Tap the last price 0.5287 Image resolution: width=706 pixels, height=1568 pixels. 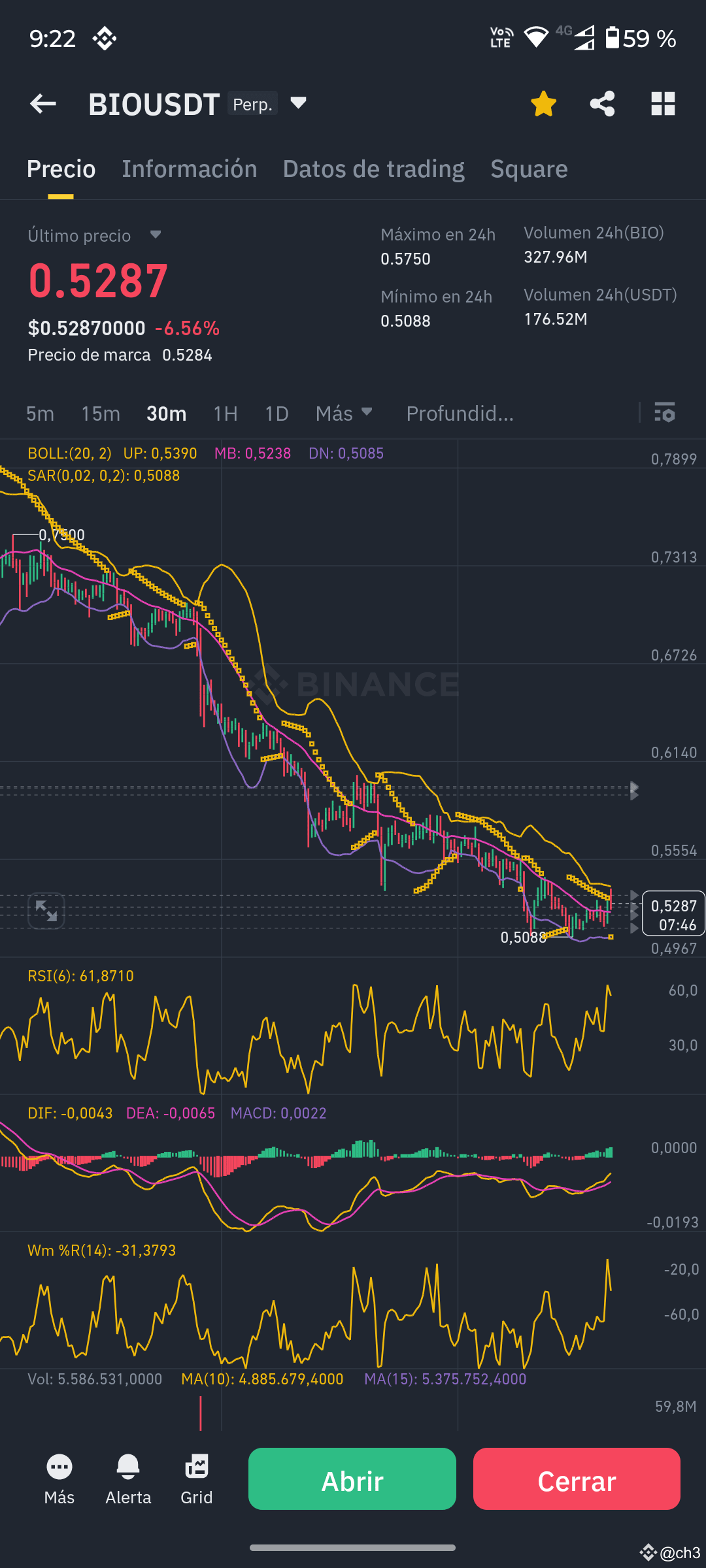pyautogui.click(x=98, y=281)
